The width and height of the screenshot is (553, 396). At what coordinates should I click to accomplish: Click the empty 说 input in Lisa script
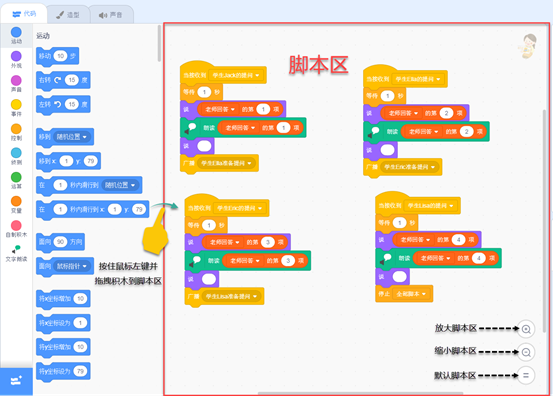tap(400, 276)
